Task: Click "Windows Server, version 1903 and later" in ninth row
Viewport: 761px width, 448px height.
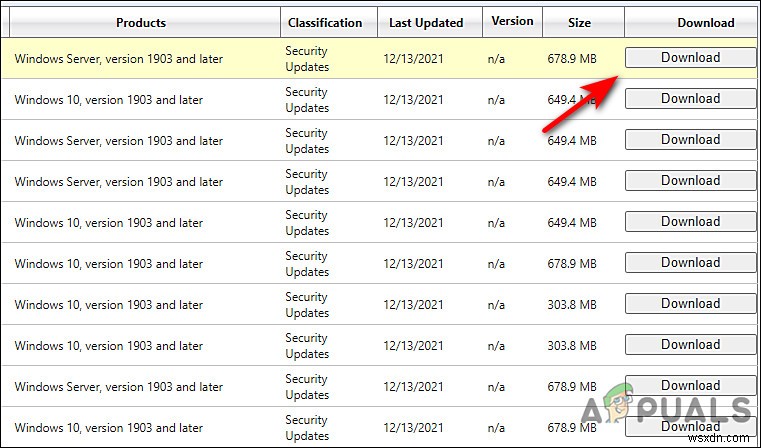Action: click(x=118, y=387)
